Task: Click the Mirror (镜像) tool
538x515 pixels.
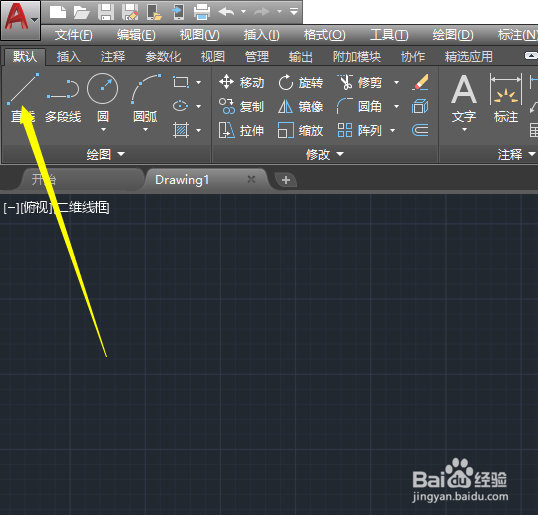Action: tap(301, 106)
